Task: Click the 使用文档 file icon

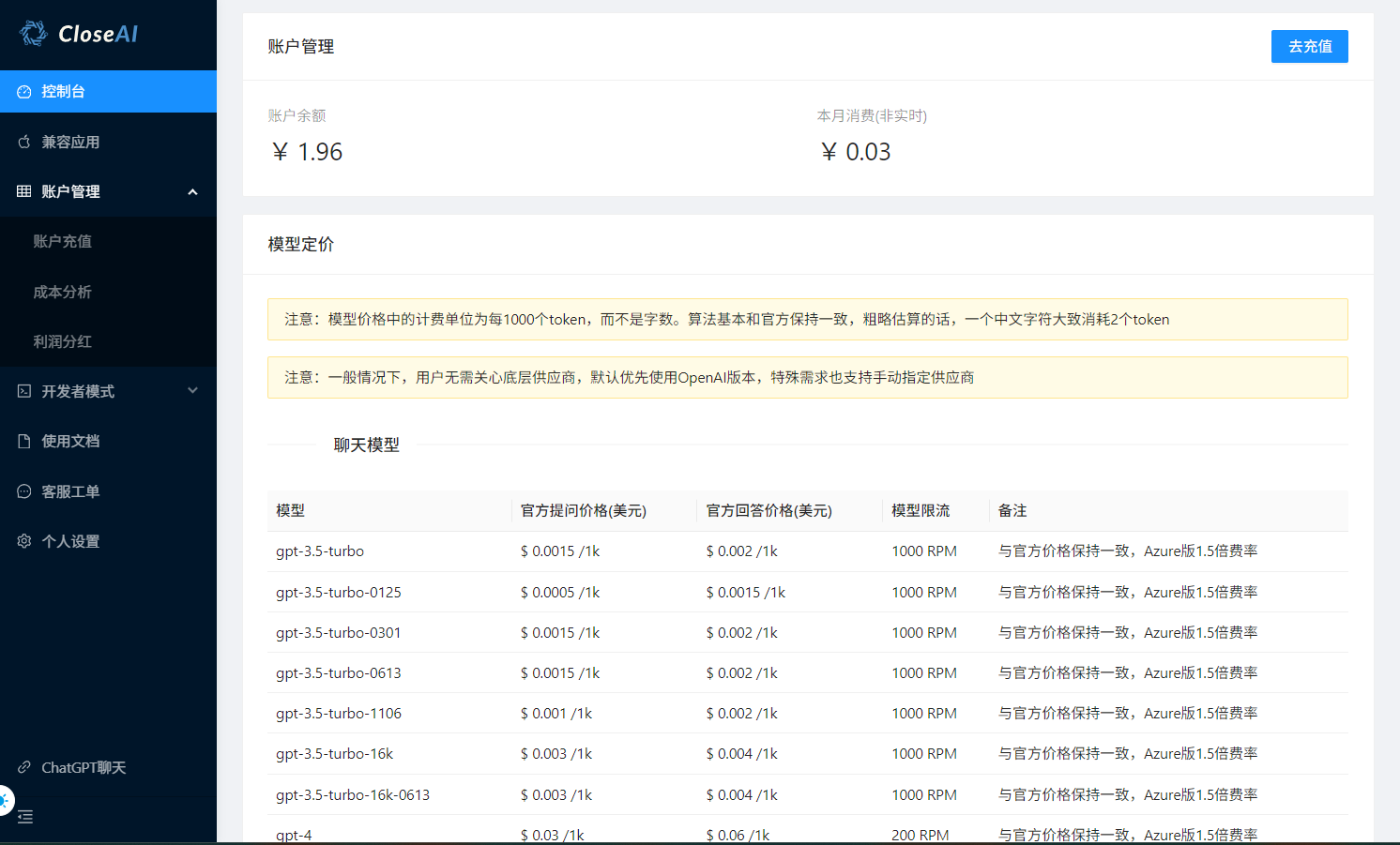Action: pos(24,441)
